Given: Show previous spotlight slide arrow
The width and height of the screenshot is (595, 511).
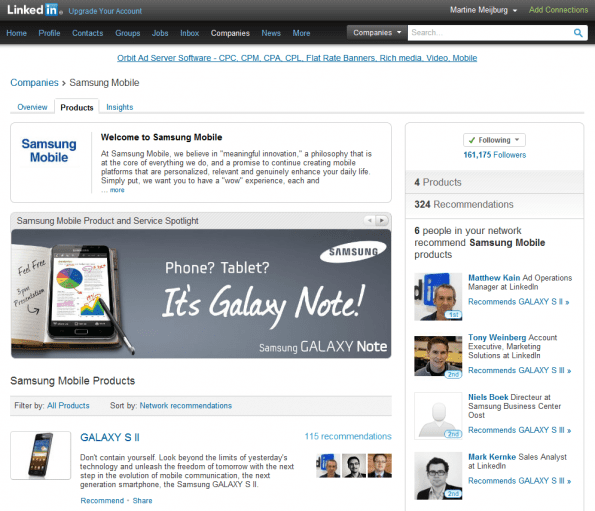Looking at the screenshot, I should pos(369,220).
